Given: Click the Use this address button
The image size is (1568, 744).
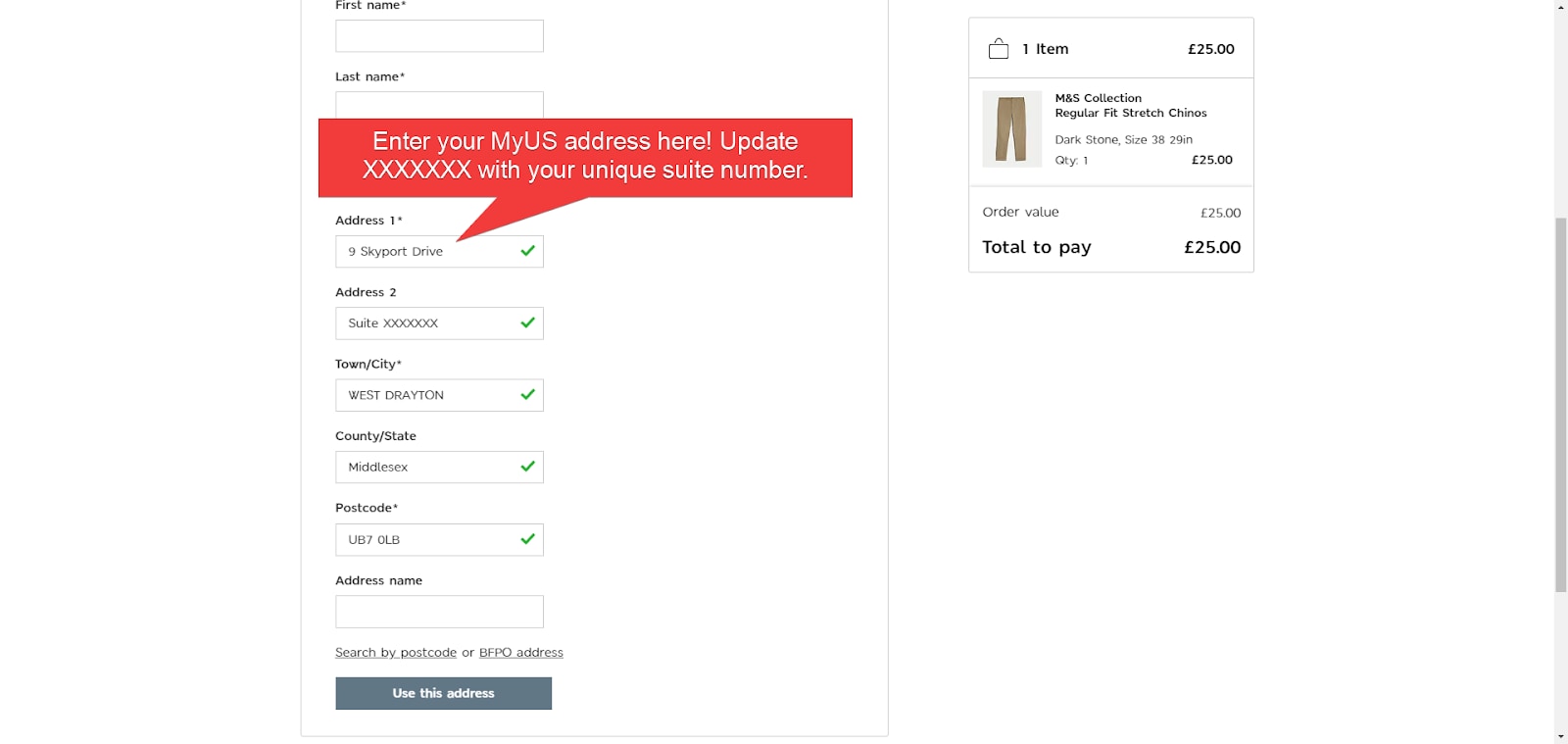Looking at the screenshot, I should [x=443, y=693].
